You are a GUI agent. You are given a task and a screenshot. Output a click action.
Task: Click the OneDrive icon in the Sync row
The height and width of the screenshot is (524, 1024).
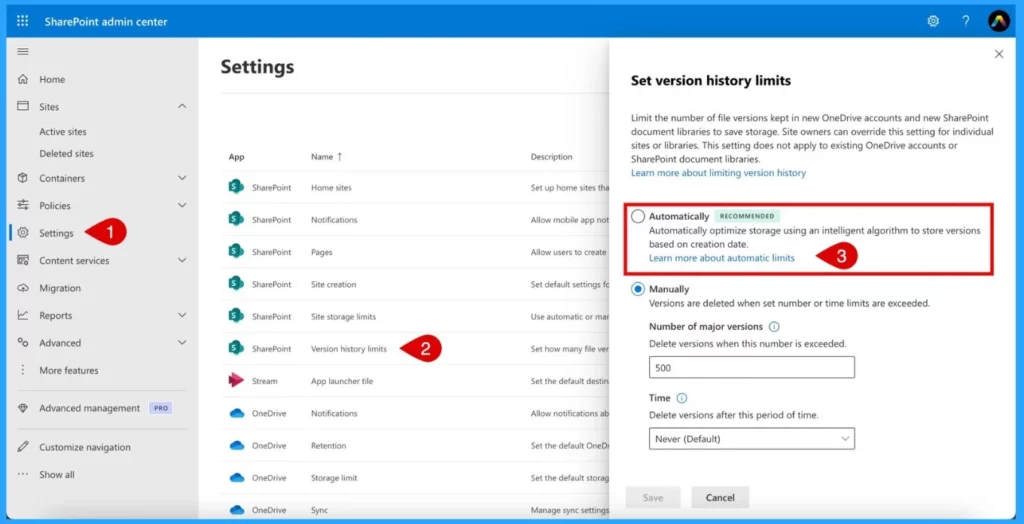click(236, 510)
